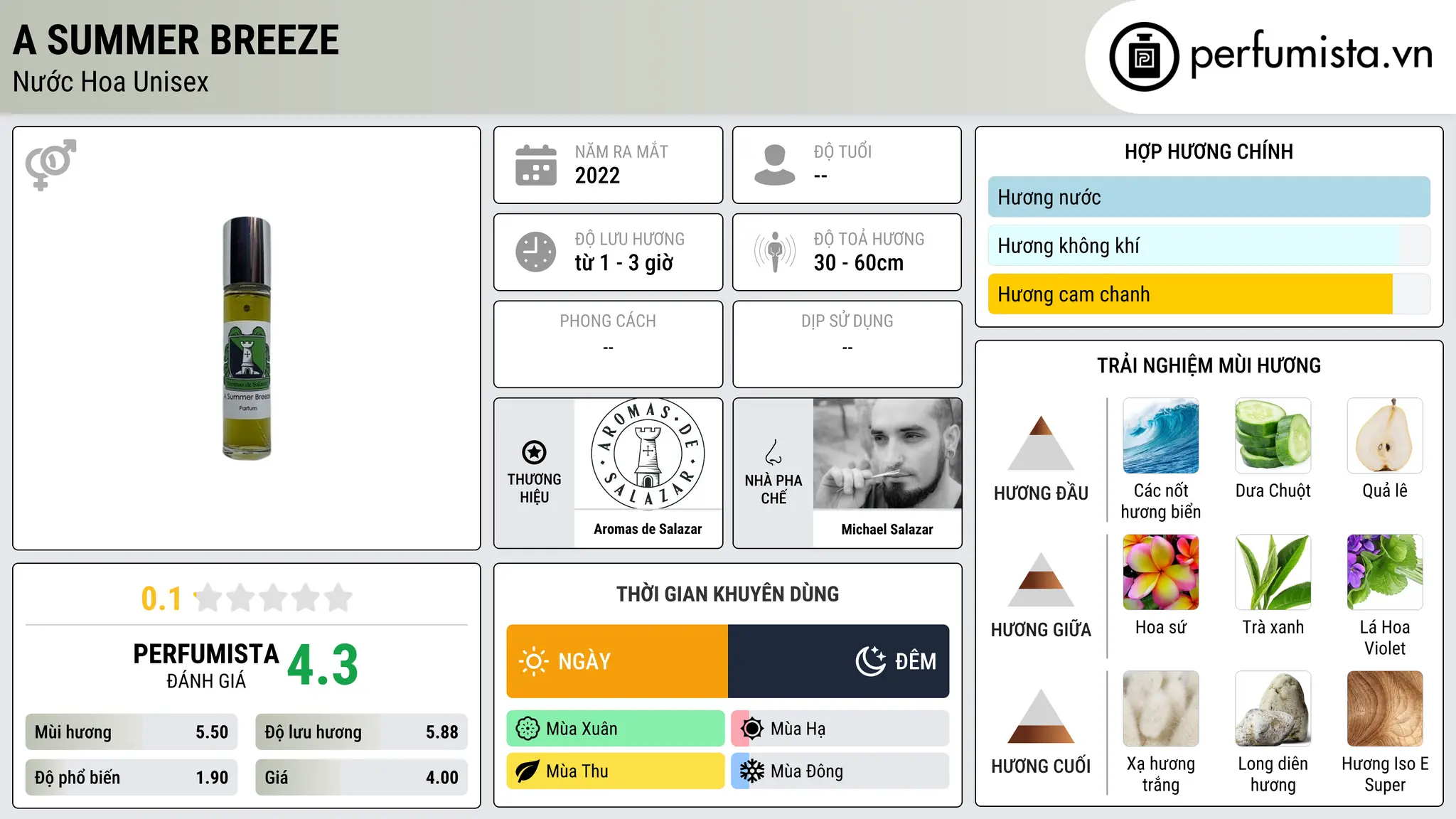Click the top notes pyramid icon
The image size is (1456, 819).
pyautogui.click(x=1041, y=443)
